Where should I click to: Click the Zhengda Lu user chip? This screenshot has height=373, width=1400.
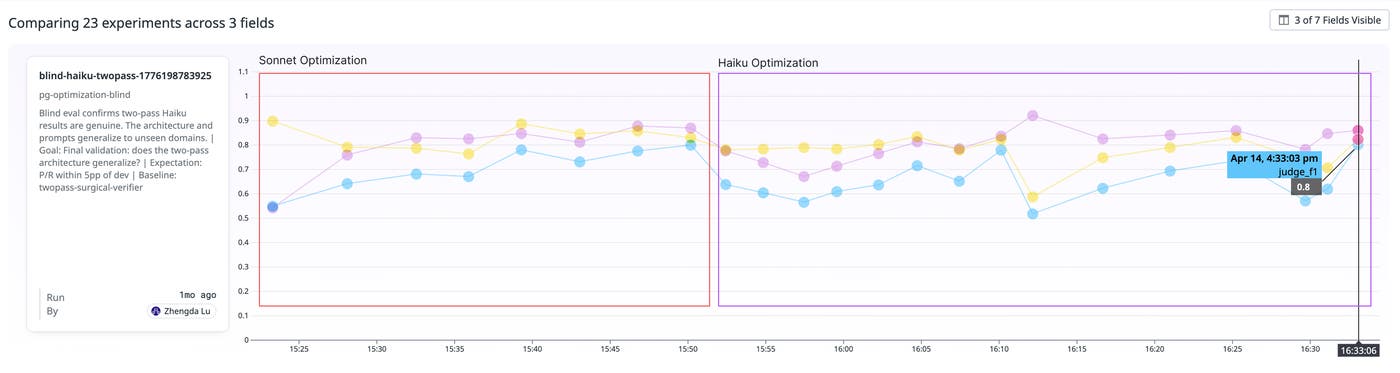(182, 311)
